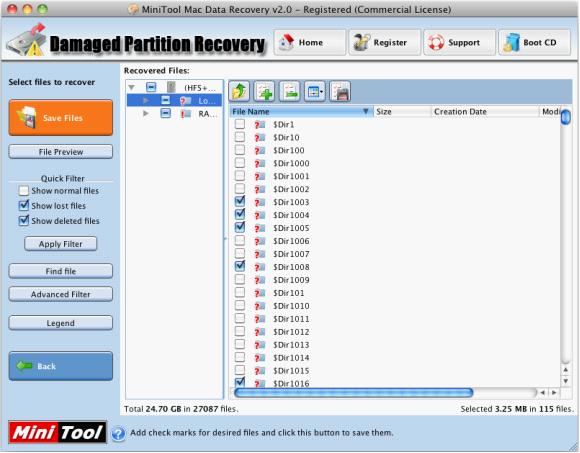This screenshot has width=580, height=453.
Task: Open the view mode dropdown in toolbar
Action: pos(314,91)
